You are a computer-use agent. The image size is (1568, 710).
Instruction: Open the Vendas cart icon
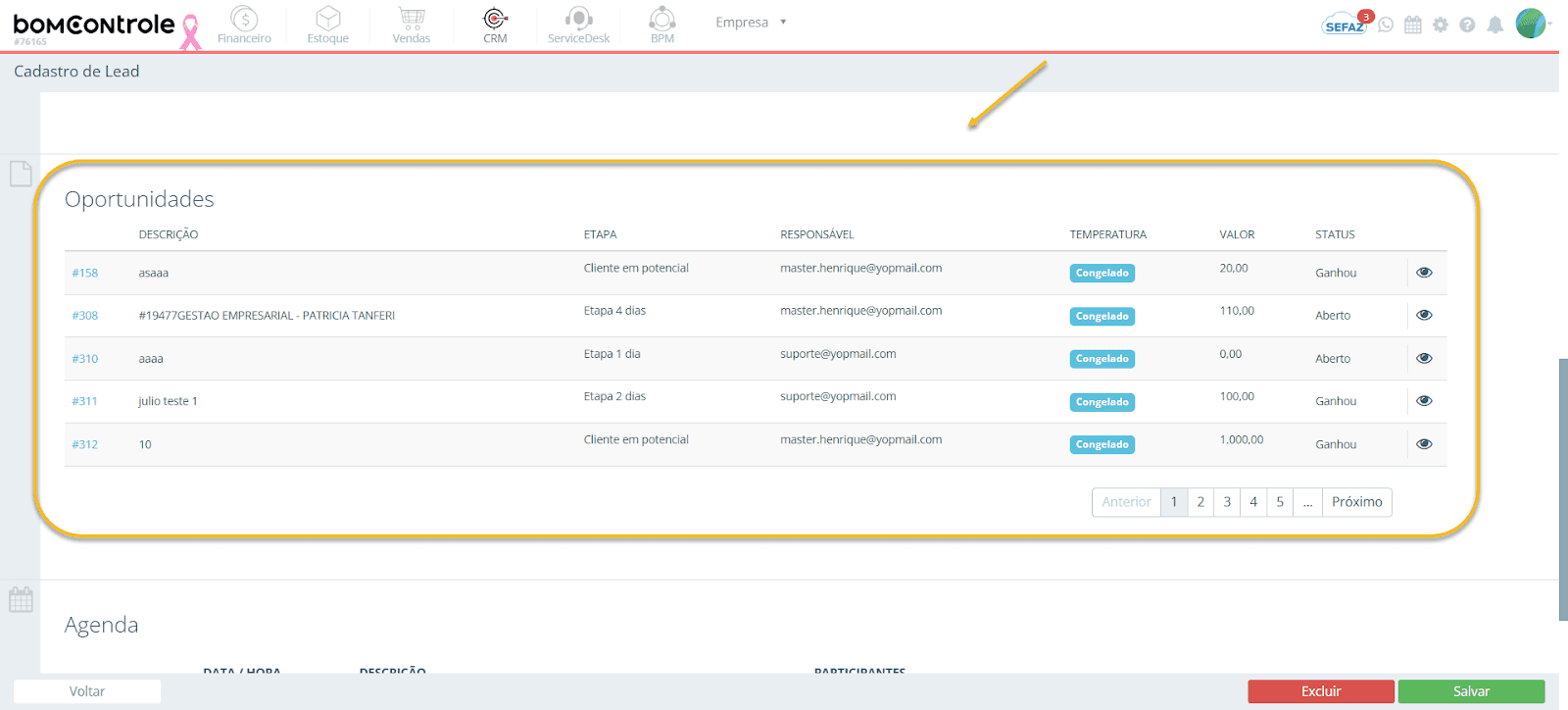click(x=412, y=25)
